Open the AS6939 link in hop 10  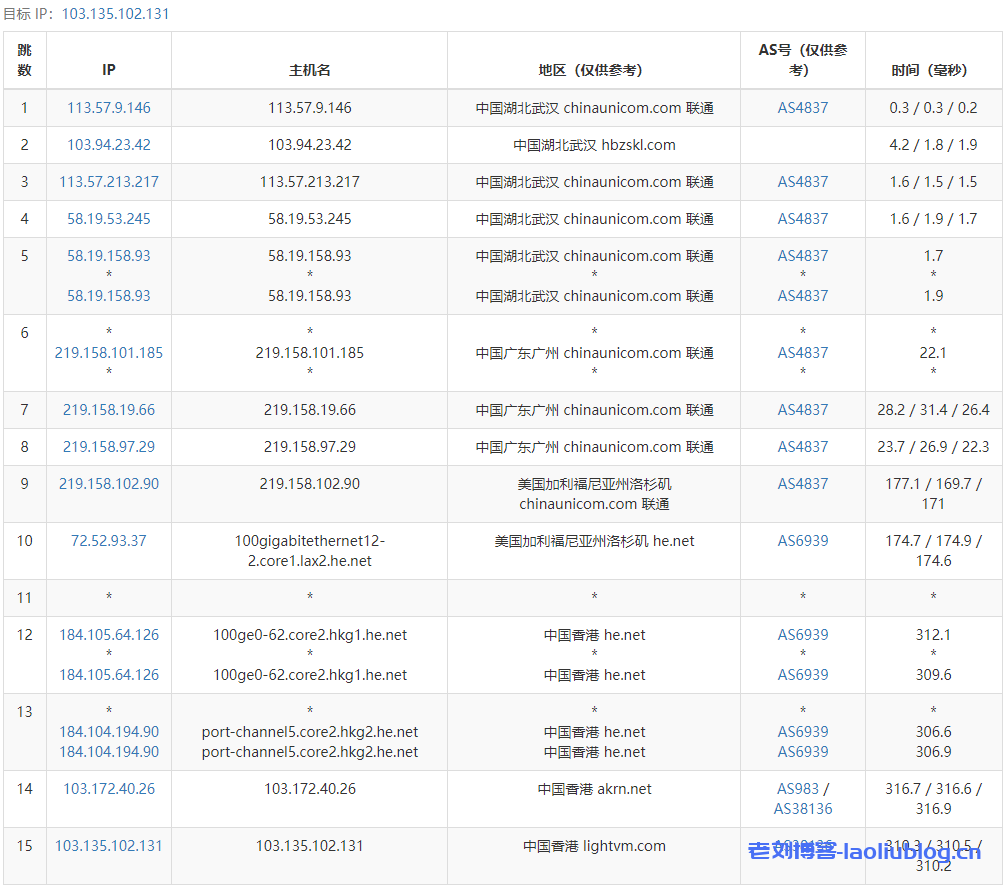pos(803,541)
